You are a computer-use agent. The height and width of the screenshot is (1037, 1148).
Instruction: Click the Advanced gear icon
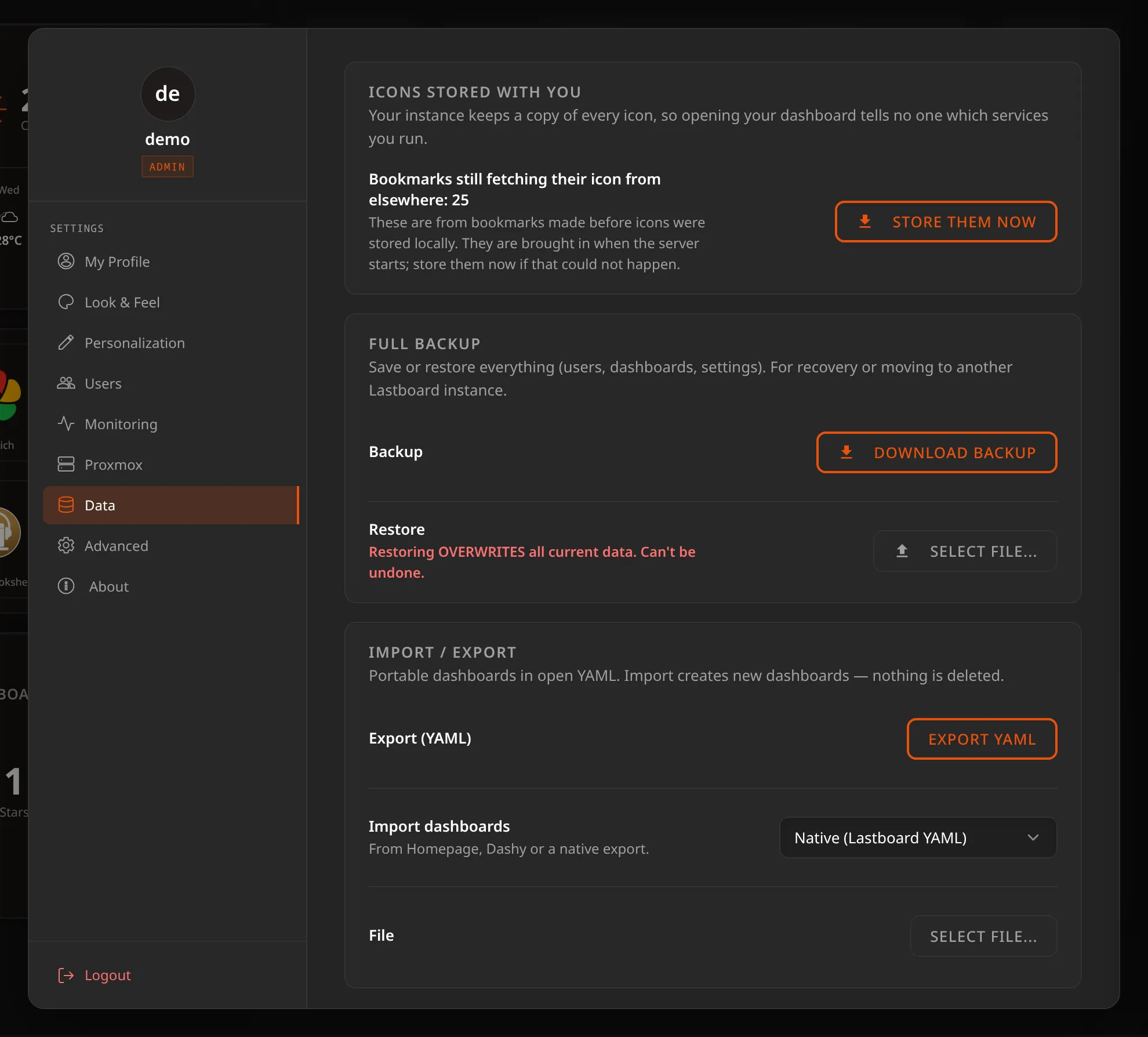coord(66,546)
